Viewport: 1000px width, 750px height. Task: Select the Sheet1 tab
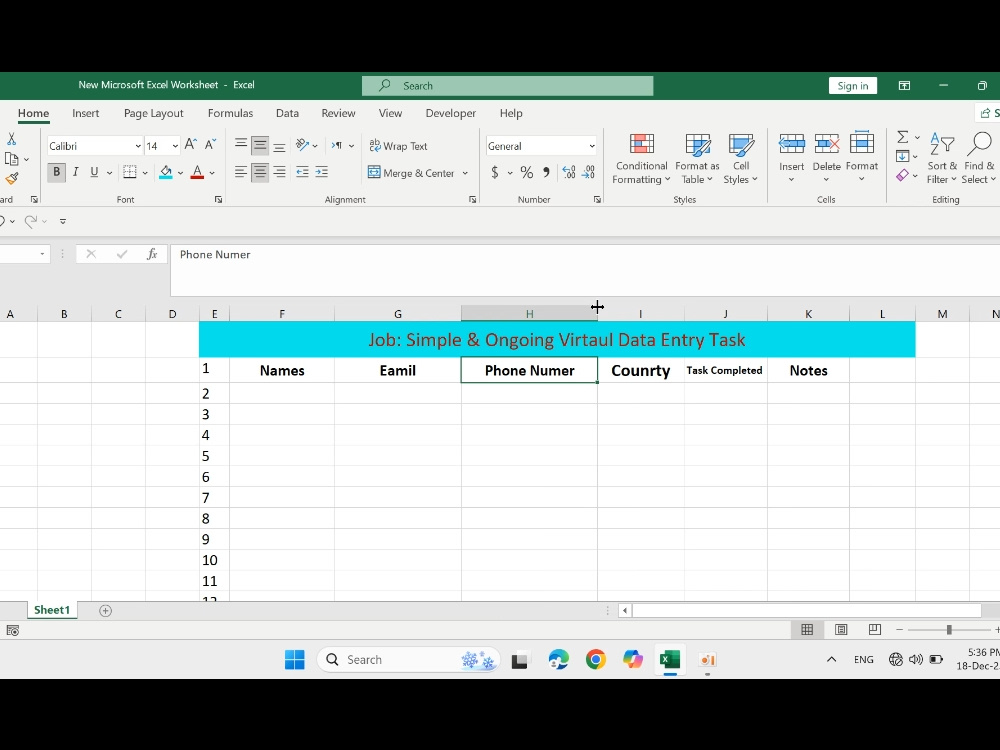tap(52, 610)
